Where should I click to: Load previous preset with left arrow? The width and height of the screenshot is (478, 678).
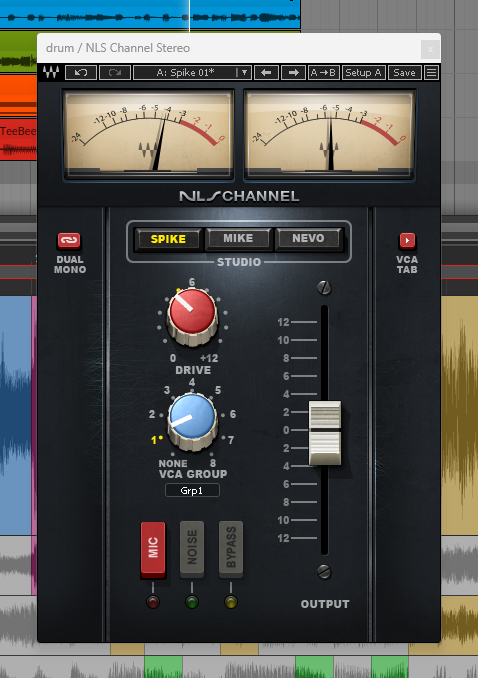pyautogui.click(x=266, y=72)
